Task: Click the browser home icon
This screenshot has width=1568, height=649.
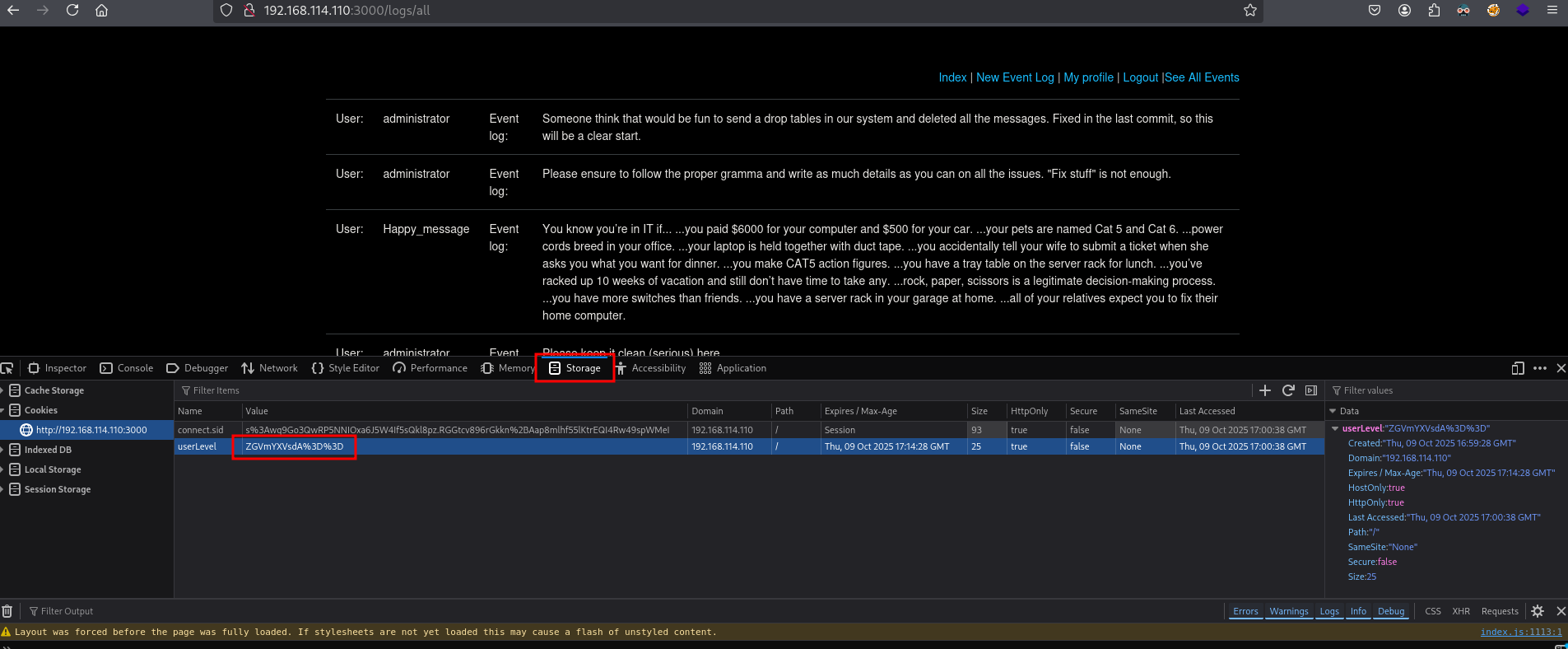Action: [x=101, y=11]
